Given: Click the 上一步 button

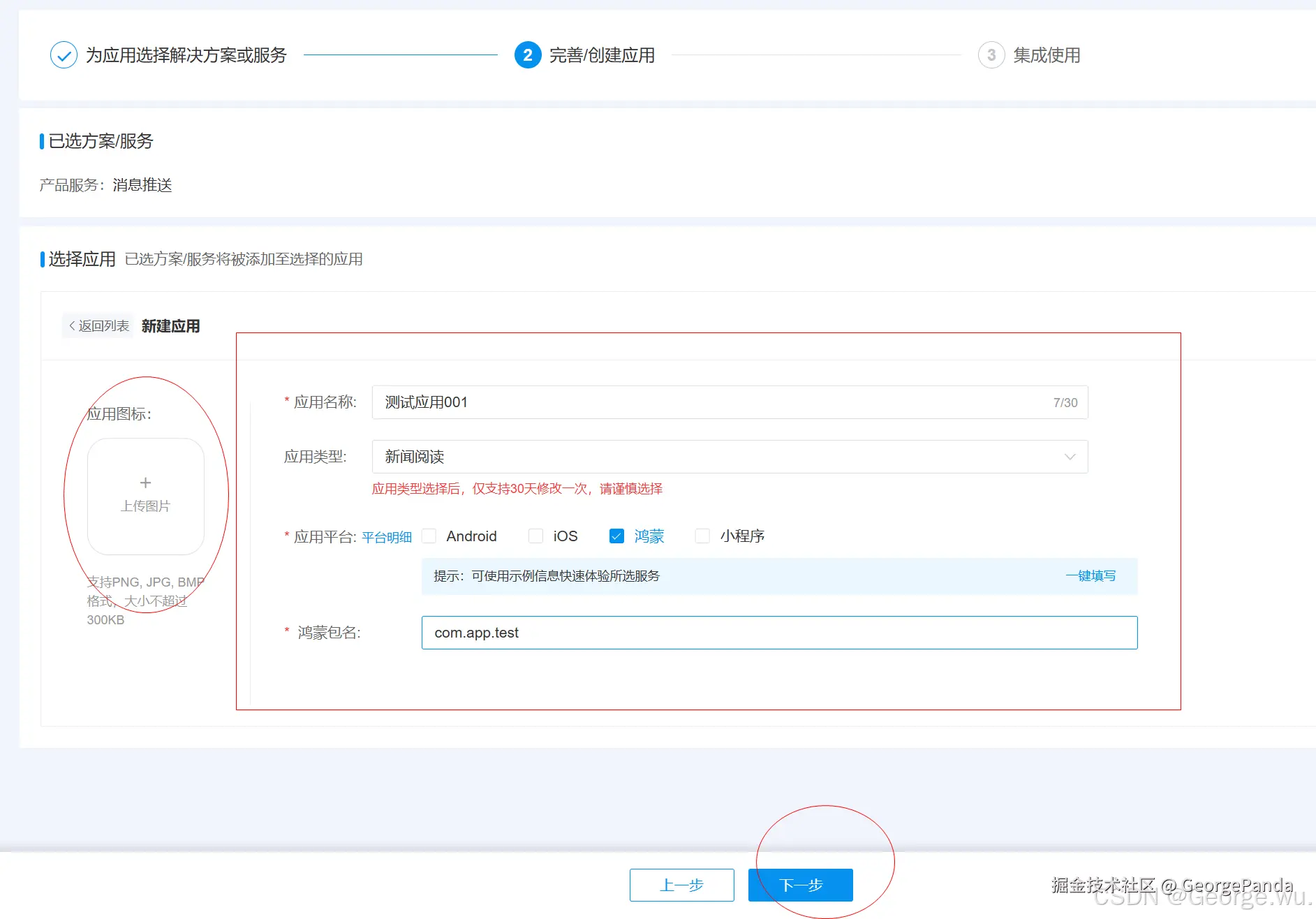Looking at the screenshot, I should tap(682, 885).
